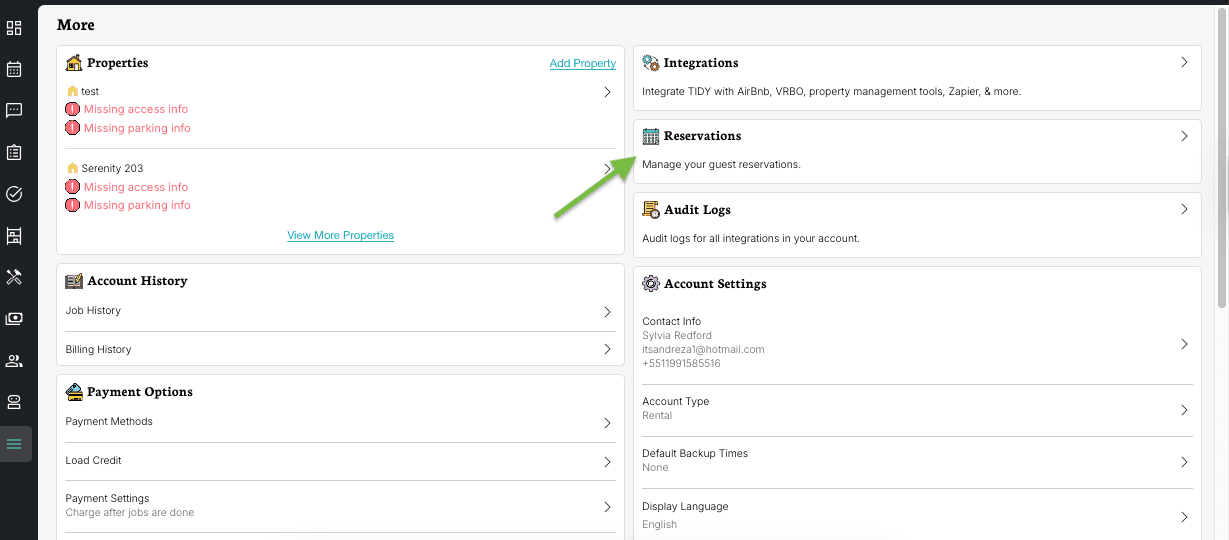This screenshot has height=540, width=1229.
Task: Open Load Credit chevron
Action: [x=607, y=462]
